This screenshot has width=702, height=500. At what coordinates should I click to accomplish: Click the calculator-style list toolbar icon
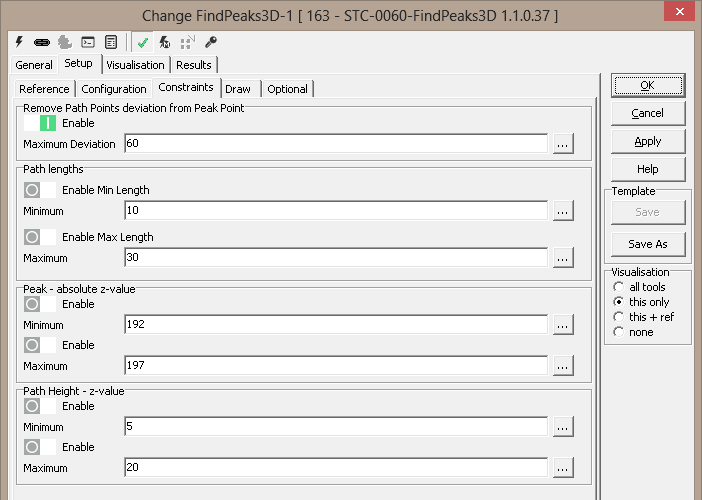(110, 43)
